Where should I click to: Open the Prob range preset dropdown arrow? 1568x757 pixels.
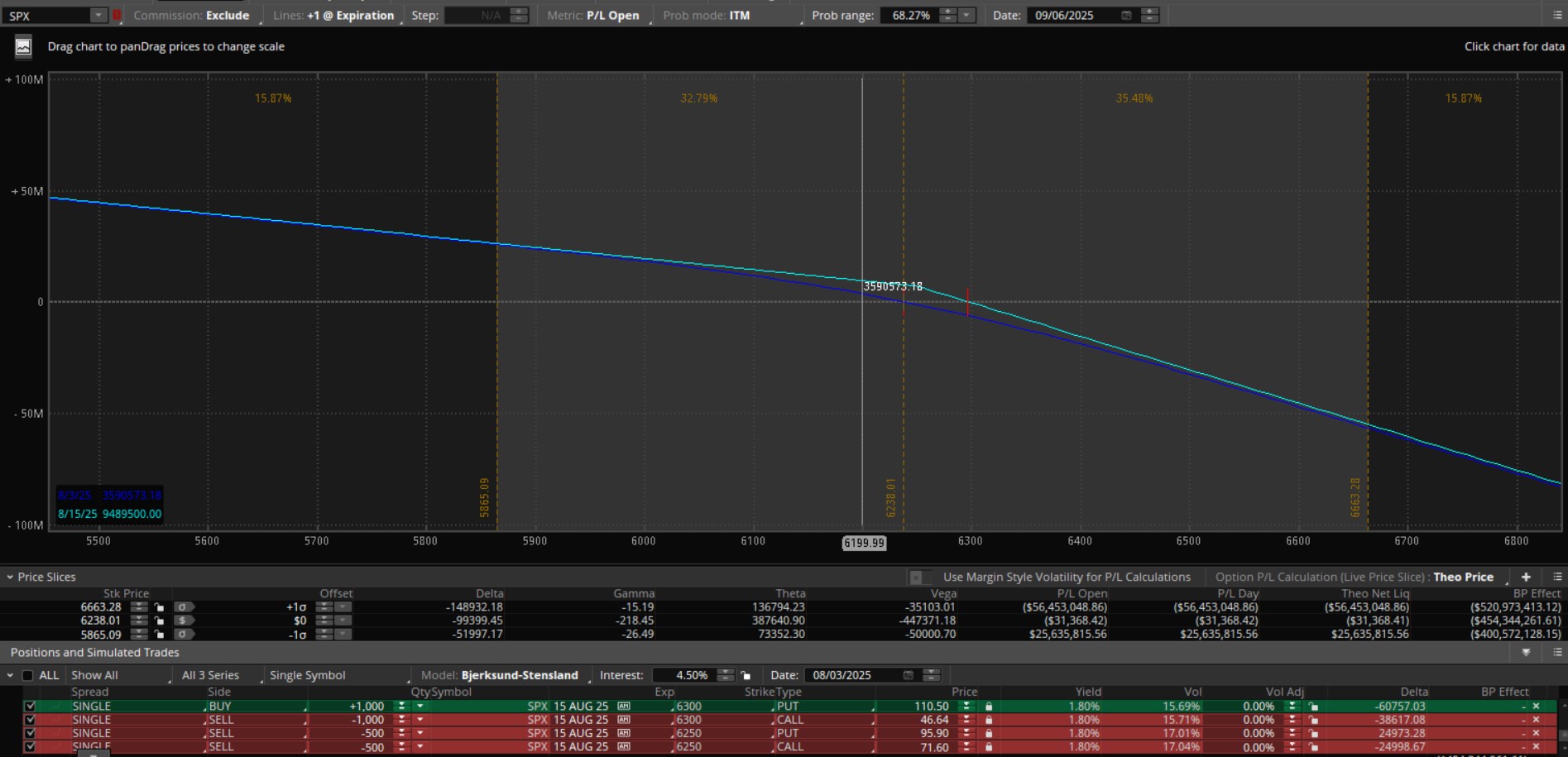(x=966, y=15)
